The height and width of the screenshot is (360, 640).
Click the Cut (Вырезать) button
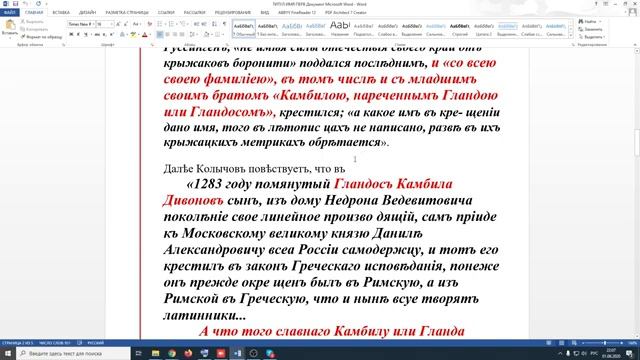tap(32, 22)
